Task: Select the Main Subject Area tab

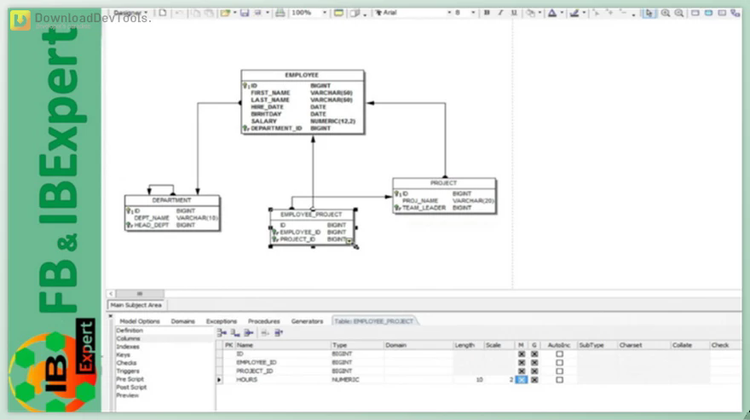Action: [136, 305]
